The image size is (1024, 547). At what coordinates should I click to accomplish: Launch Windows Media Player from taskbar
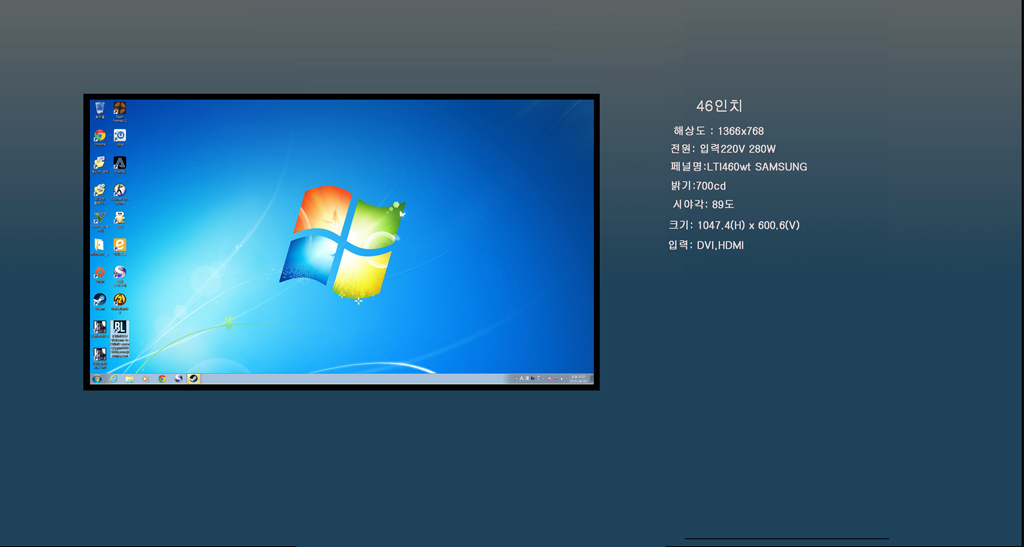point(145,379)
